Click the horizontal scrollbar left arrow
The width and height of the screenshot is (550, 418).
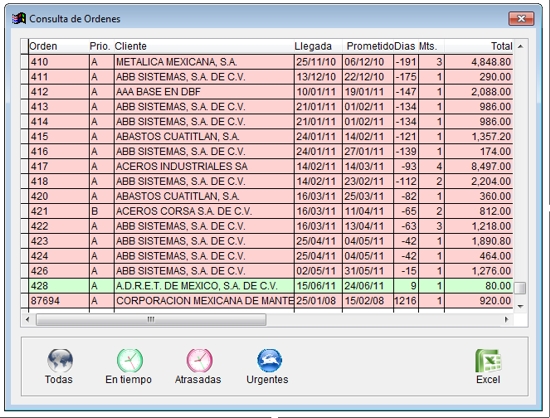pyautogui.click(x=28, y=319)
